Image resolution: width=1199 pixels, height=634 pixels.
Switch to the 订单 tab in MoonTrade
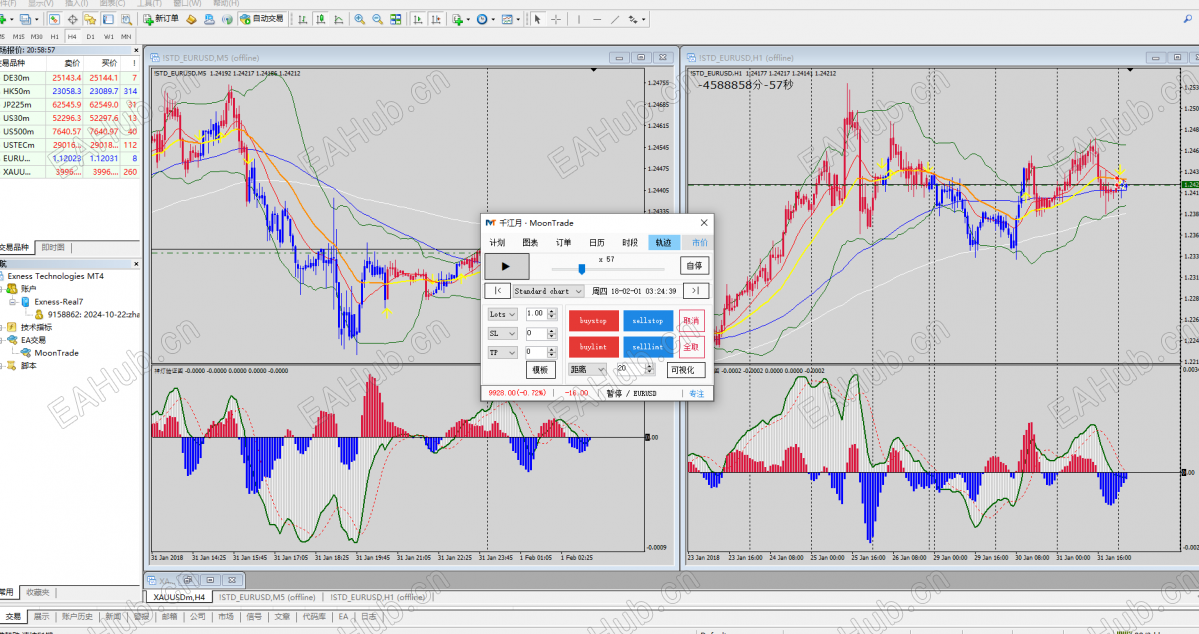[564, 242]
